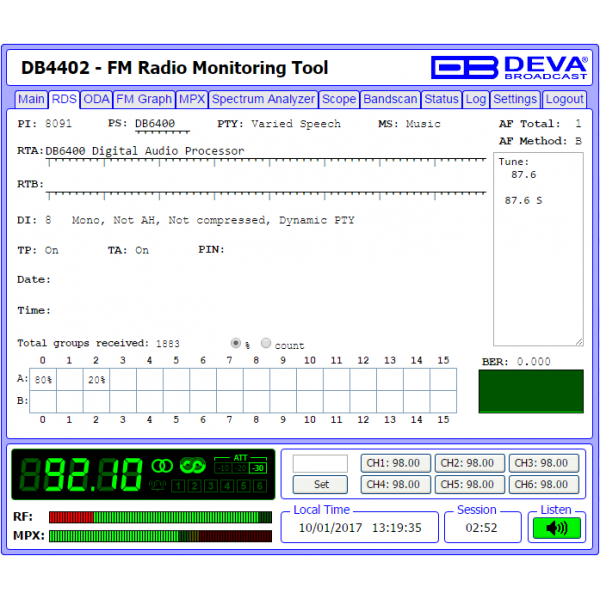This screenshot has width=600, height=600.
Task: Click the alarm bell icon
Action: click(x=157, y=486)
